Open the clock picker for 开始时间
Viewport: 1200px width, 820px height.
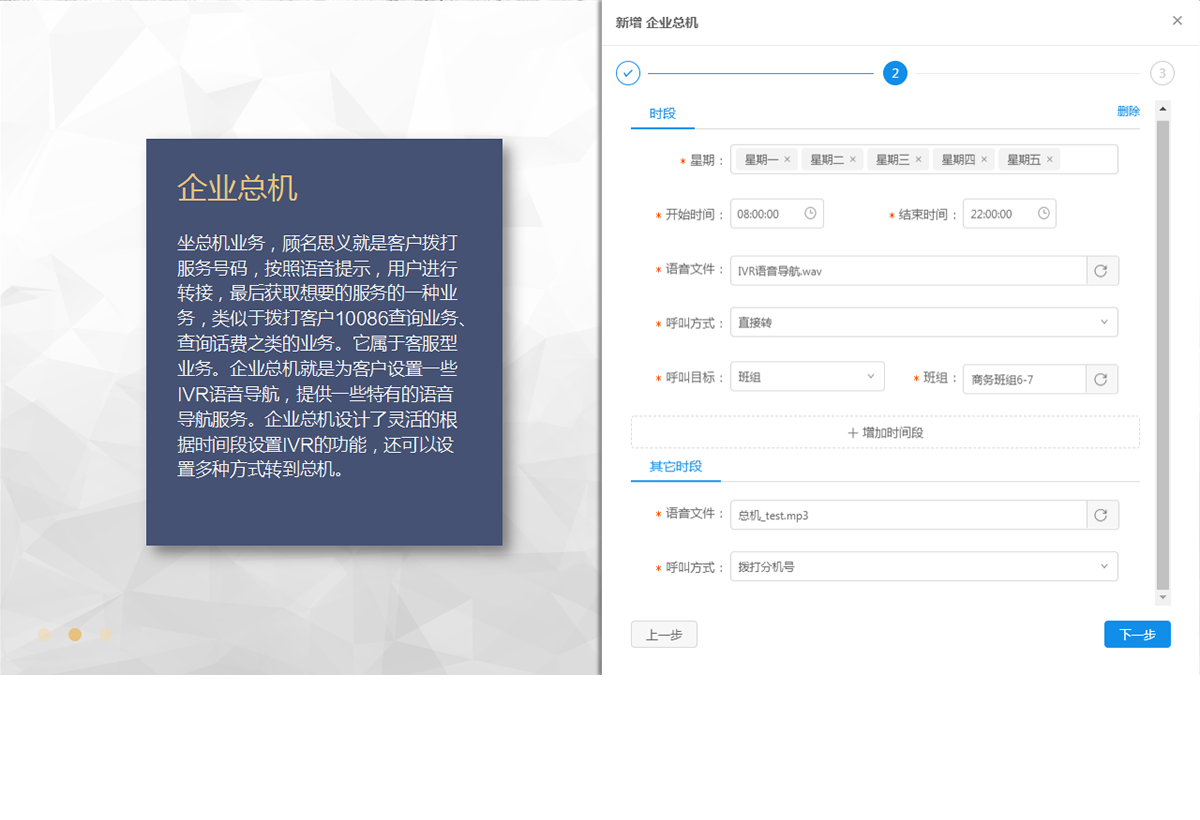tap(812, 213)
